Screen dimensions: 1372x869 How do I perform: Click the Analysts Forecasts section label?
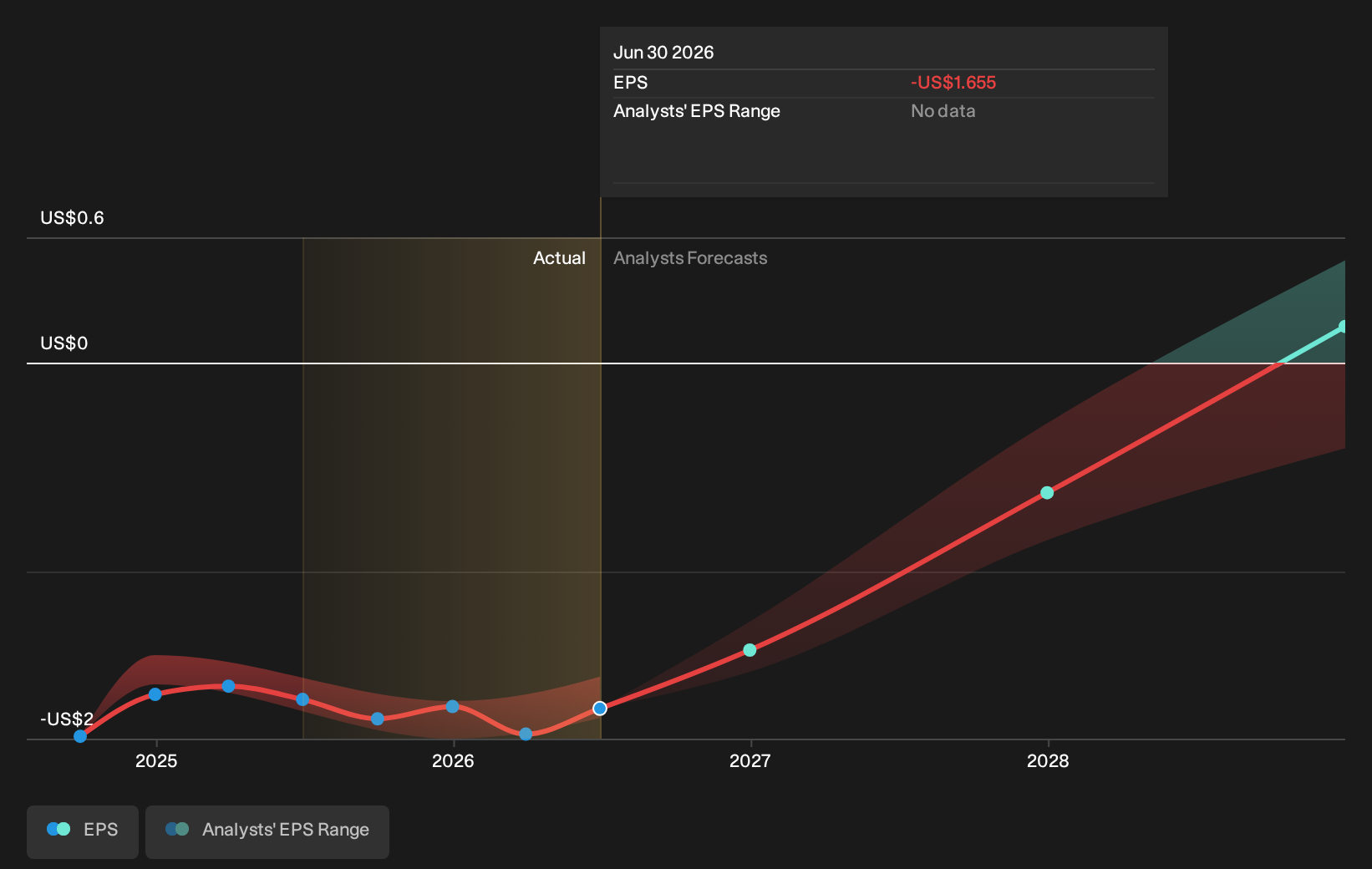click(690, 258)
